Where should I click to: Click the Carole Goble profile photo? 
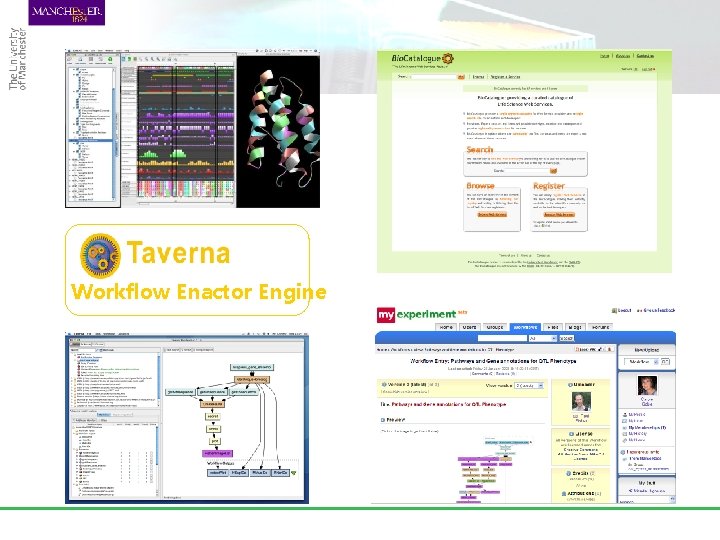pyautogui.click(x=647, y=386)
